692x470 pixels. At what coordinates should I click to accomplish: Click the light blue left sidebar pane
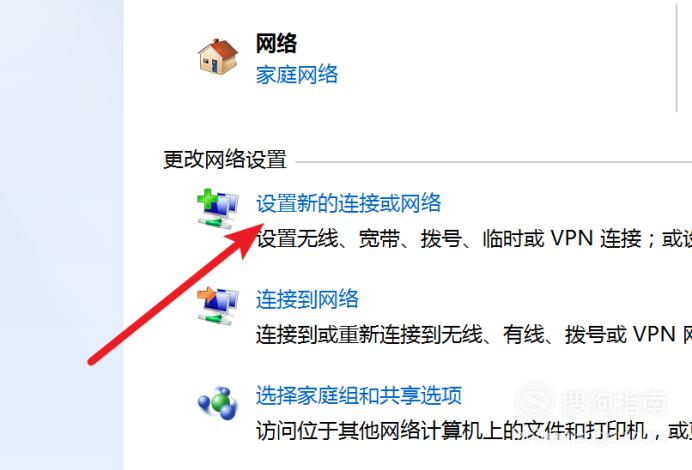point(61,235)
